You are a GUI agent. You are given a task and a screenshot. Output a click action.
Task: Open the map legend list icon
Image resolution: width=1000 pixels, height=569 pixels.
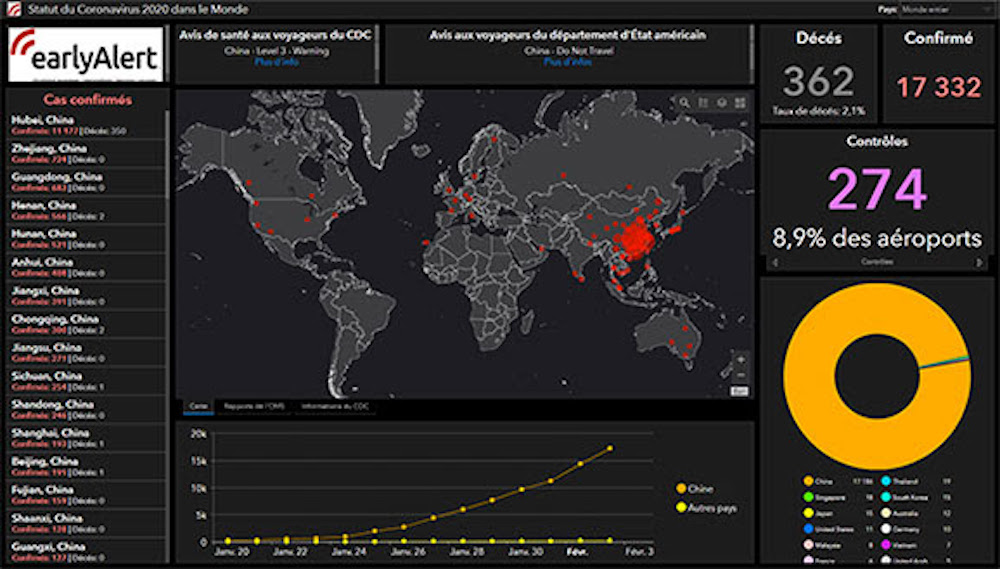[x=704, y=102]
